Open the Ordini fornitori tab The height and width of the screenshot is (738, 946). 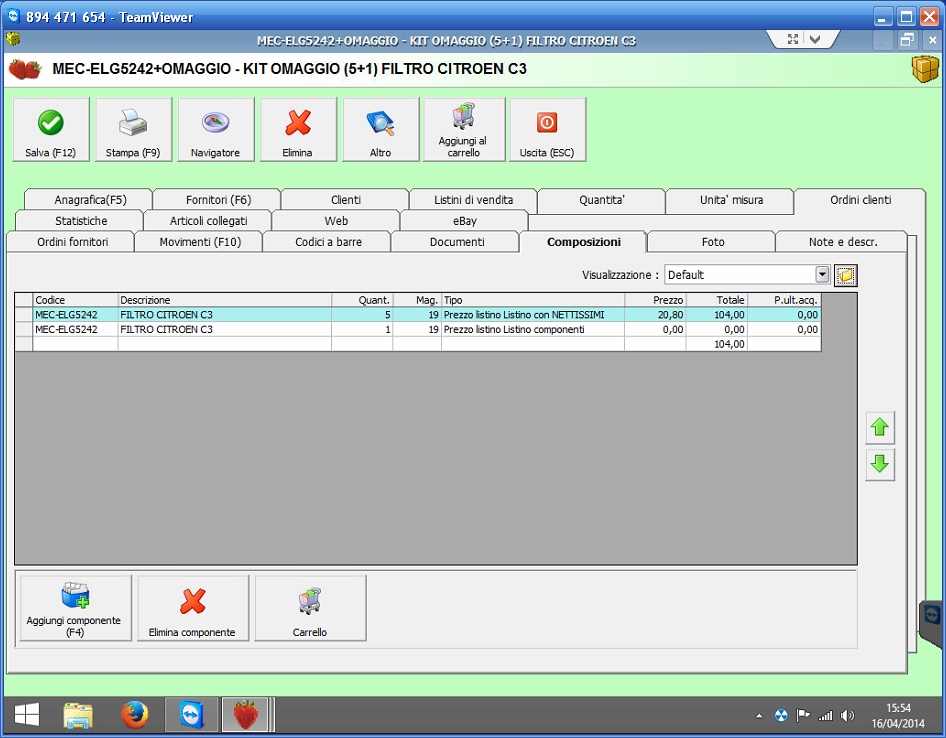pos(72,242)
